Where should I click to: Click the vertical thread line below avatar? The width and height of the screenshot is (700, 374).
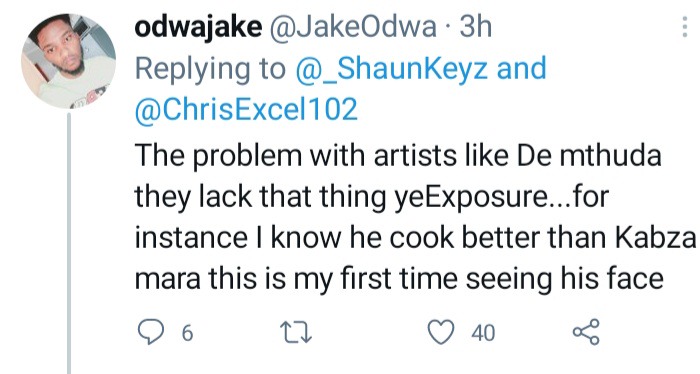click(69, 243)
